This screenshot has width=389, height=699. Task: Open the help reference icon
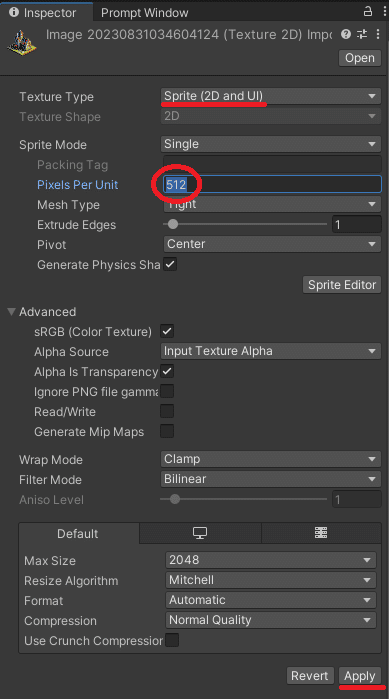point(346,34)
